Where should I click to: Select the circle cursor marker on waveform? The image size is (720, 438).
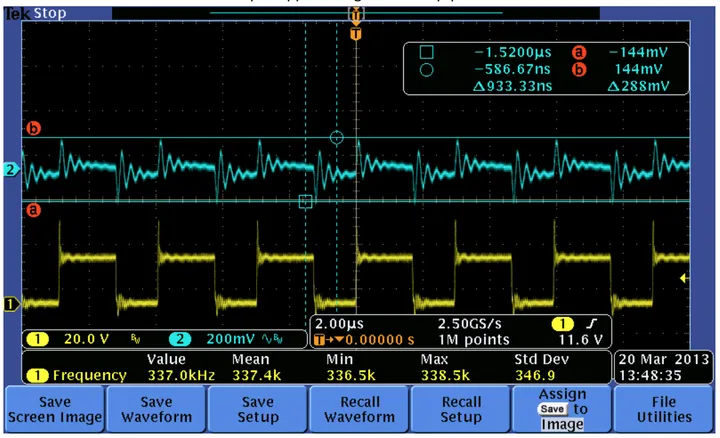pos(337,137)
